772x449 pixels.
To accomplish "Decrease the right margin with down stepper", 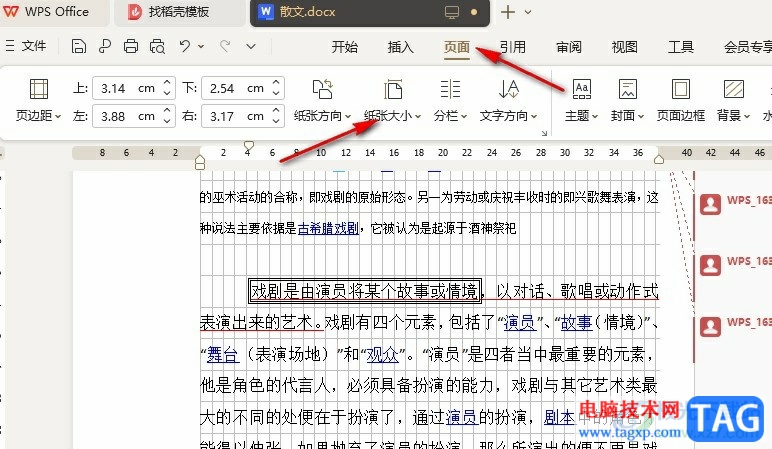I will [x=276, y=121].
